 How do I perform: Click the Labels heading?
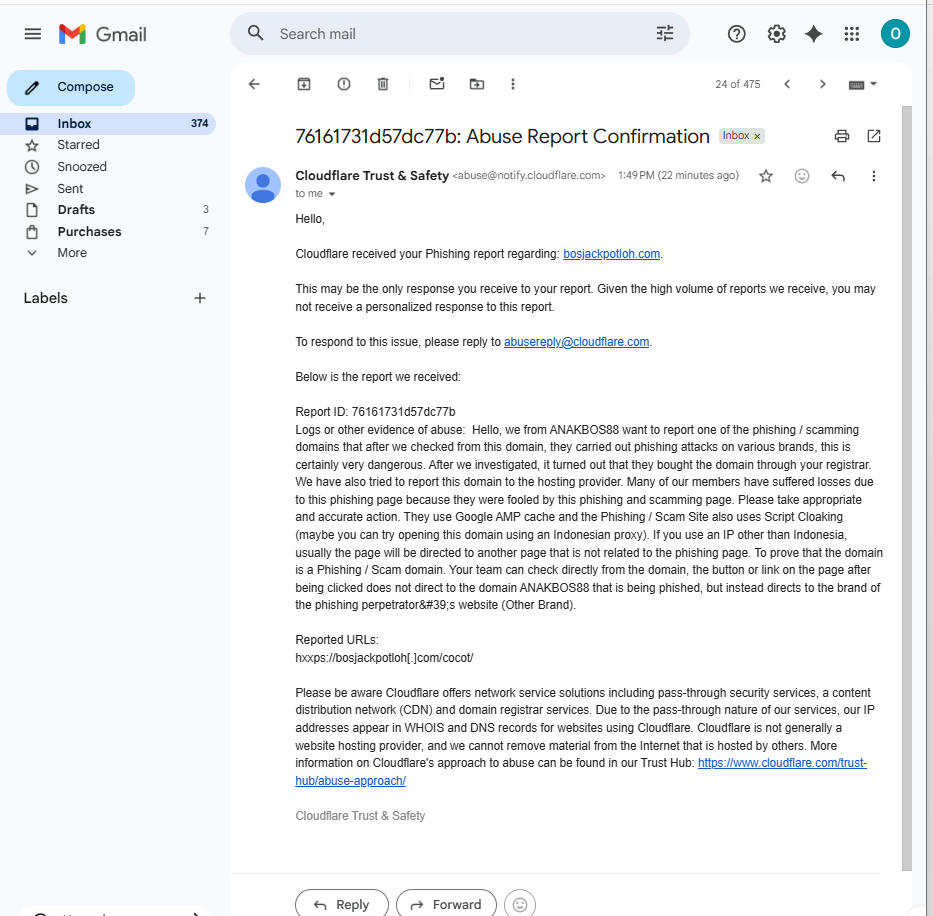45,298
